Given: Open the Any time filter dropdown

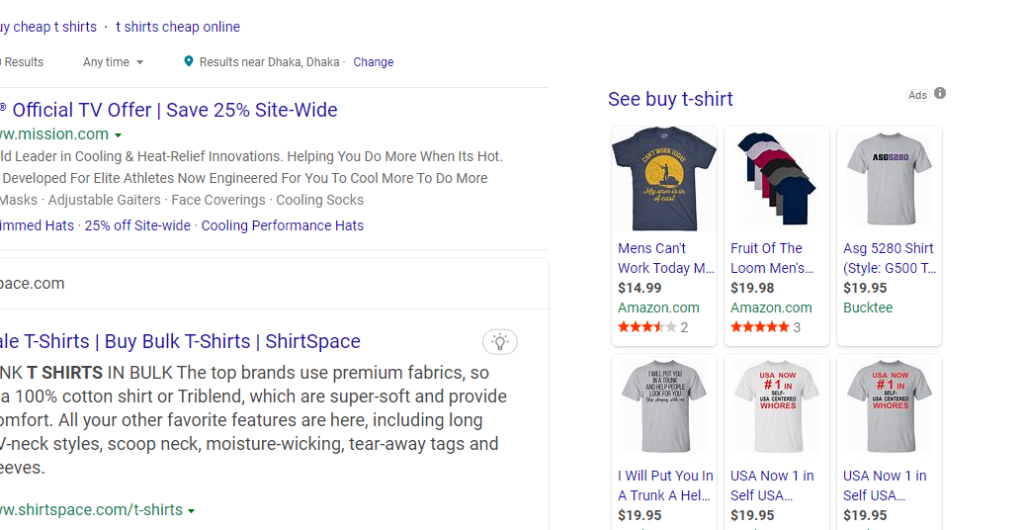Looking at the screenshot, I should coord(113,62).
